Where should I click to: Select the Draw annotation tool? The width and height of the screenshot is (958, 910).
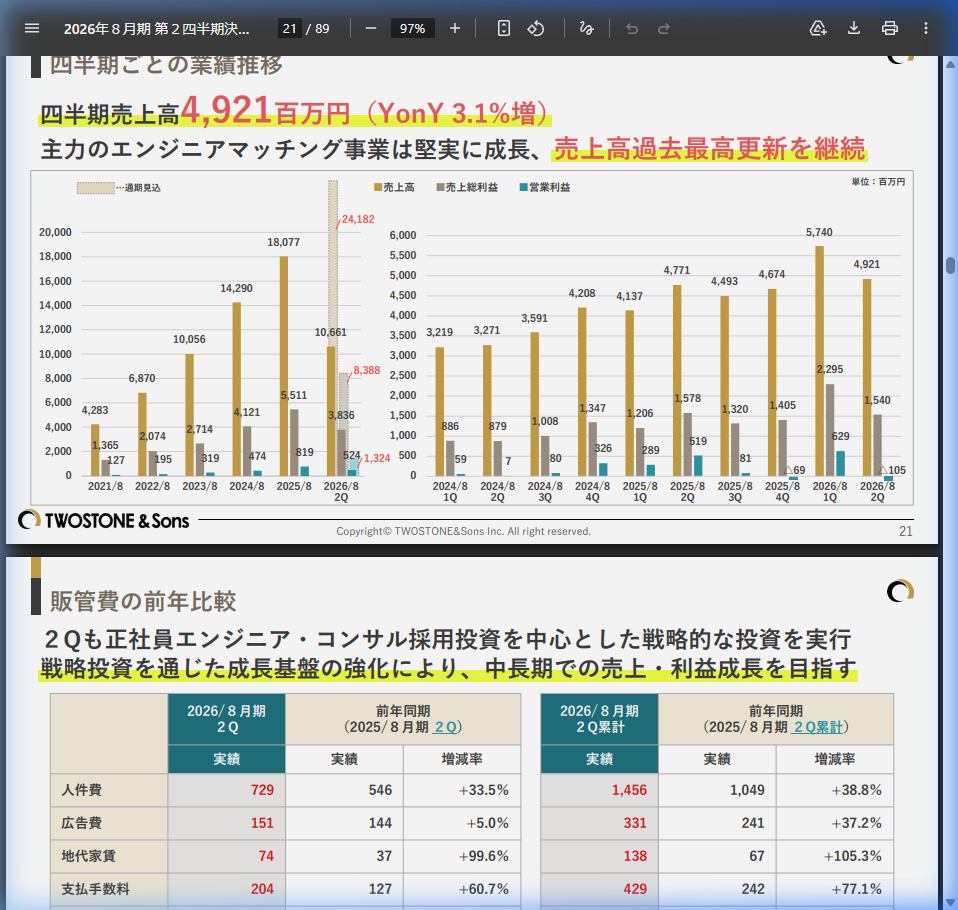click(587, 28)
